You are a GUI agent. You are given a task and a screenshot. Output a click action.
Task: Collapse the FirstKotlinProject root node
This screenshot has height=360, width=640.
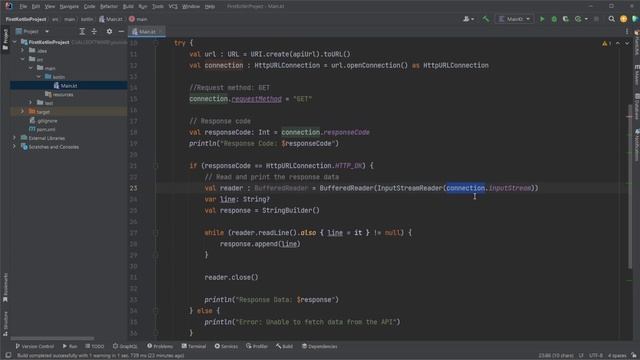[15, 42]
